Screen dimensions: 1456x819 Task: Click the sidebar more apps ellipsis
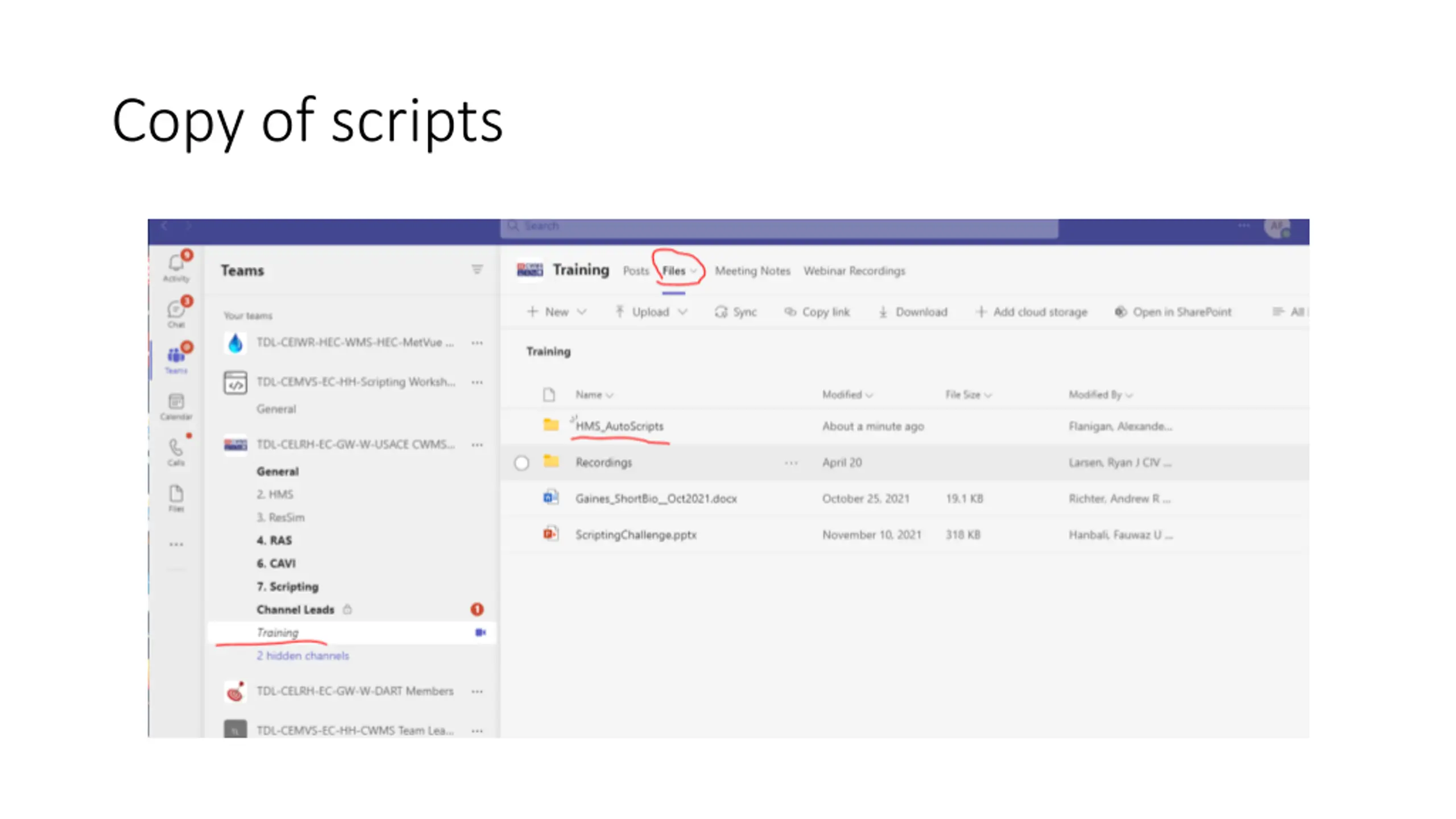pyautogui.click(x=176, y=544)
